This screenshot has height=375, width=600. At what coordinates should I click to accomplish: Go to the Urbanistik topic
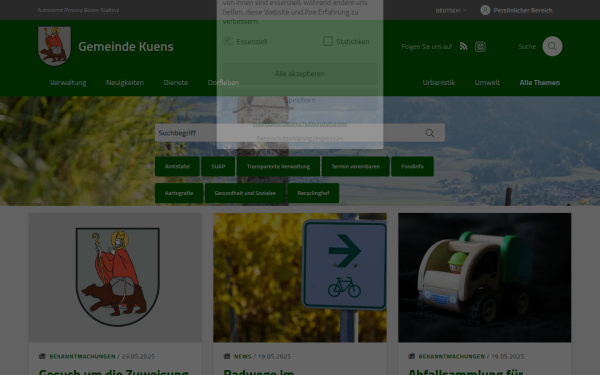click(x=439, y=83)
